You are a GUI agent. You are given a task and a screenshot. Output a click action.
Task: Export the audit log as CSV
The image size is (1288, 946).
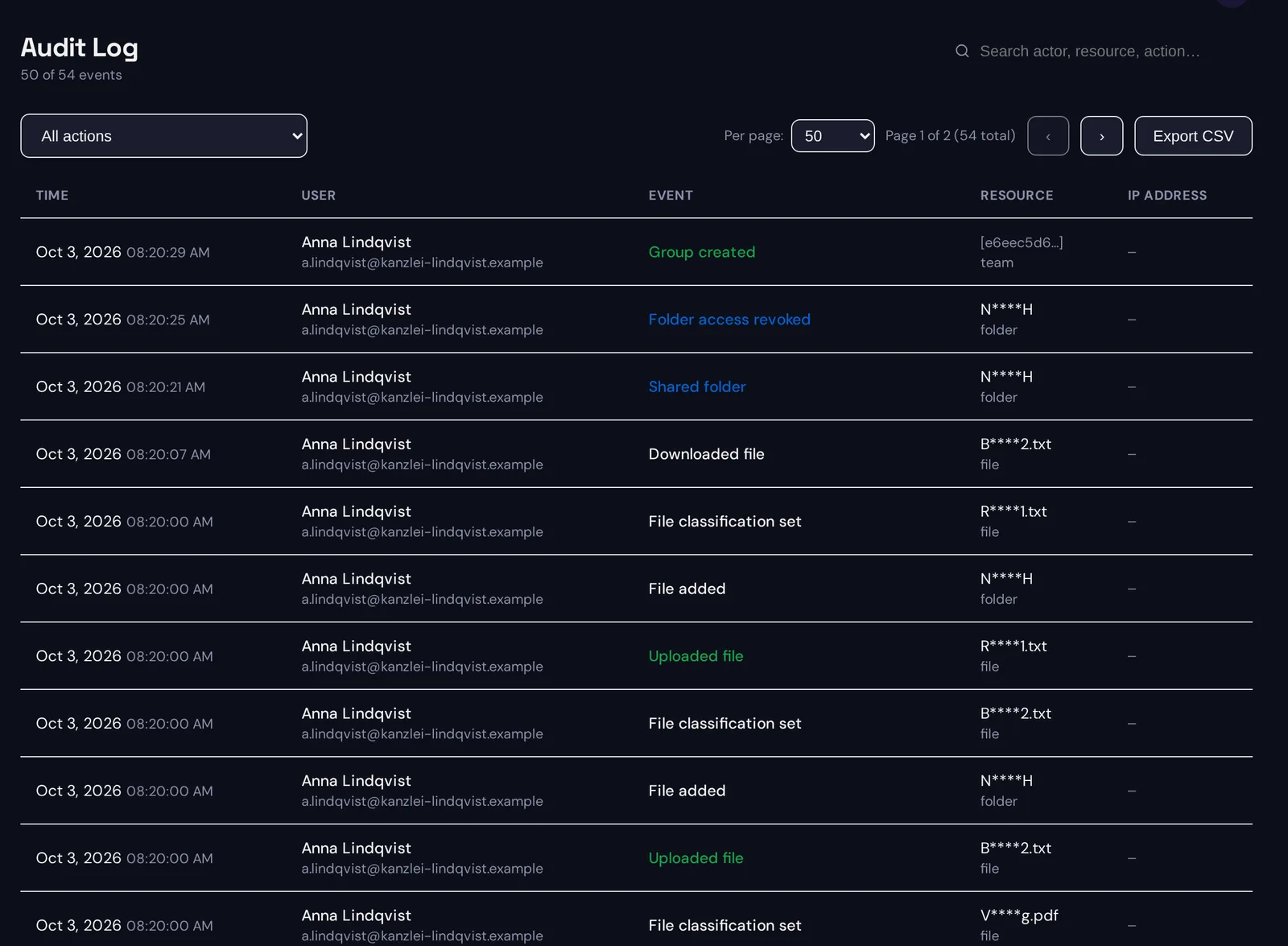[x=1193, y=136]
